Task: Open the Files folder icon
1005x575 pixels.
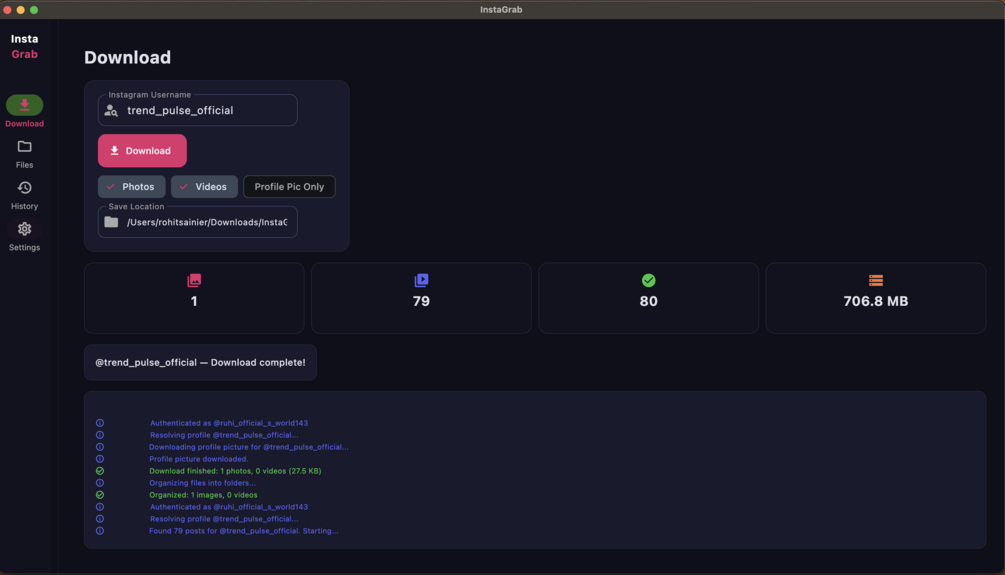Action: coord(24,147)
